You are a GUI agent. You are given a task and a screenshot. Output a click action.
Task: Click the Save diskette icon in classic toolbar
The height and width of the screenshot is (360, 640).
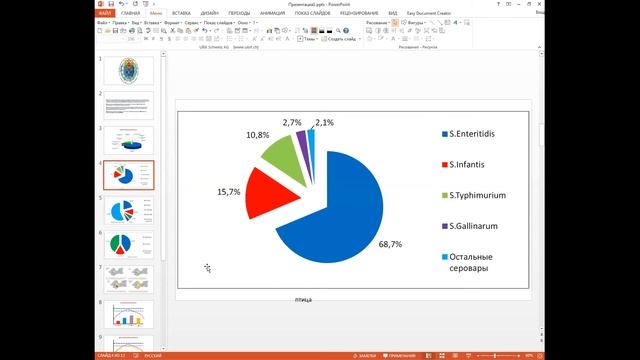[x=116, y=31]
